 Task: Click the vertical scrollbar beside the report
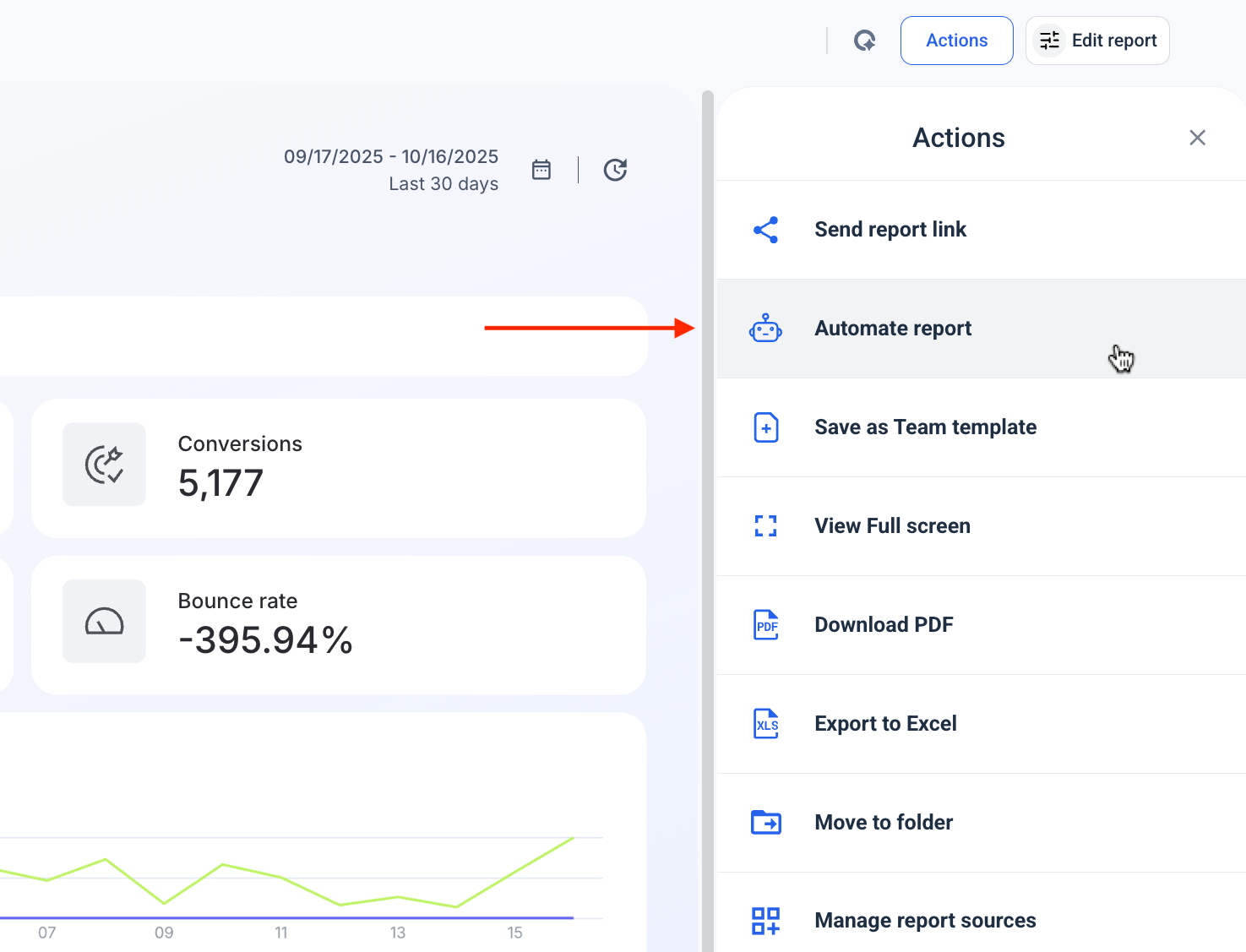point(708,507)
